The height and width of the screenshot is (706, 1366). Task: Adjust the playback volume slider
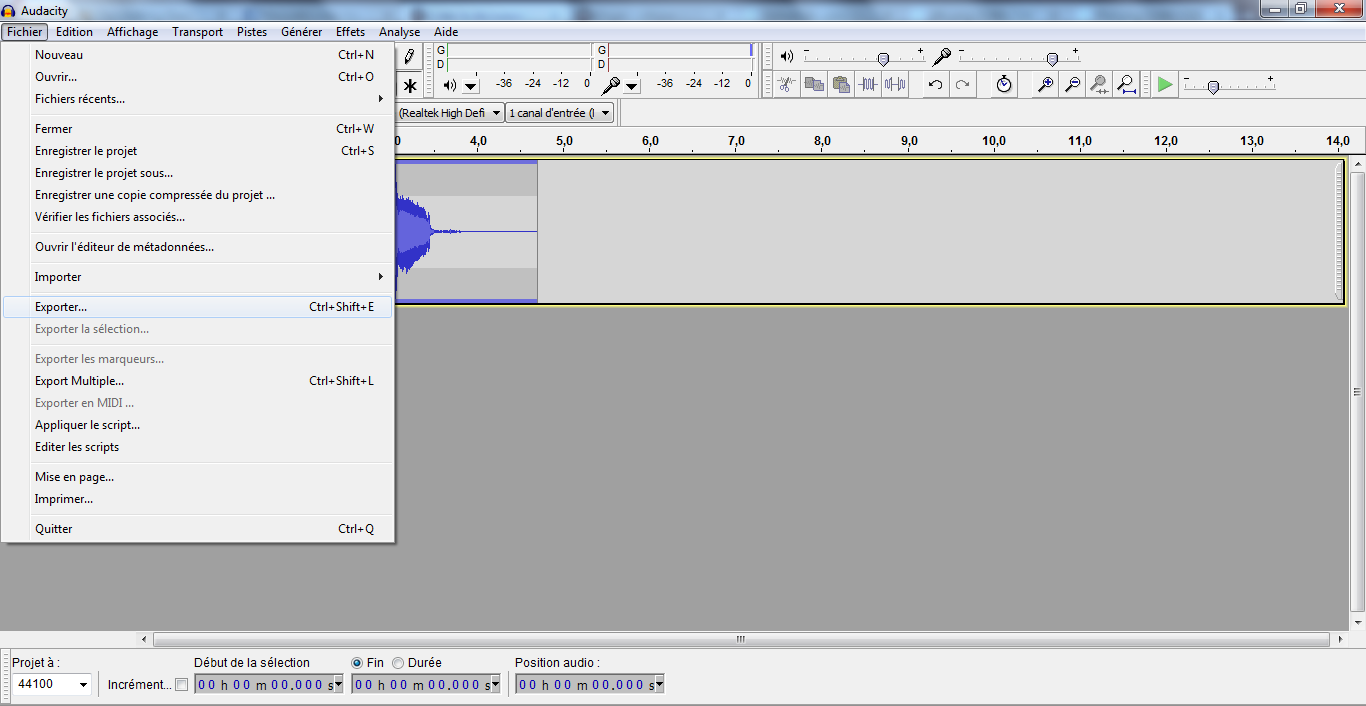[882, 58]
